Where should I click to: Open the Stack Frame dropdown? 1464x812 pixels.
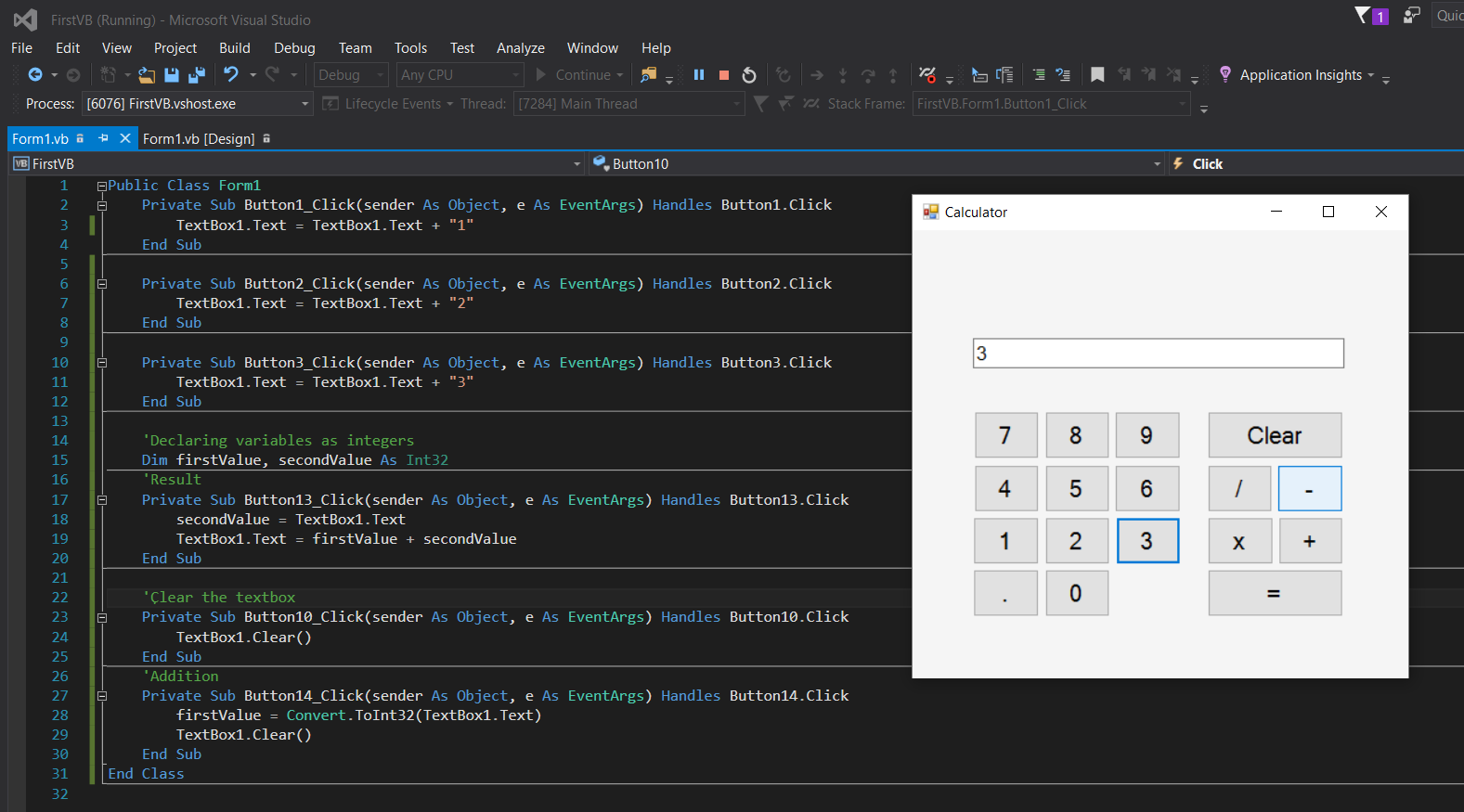pyautogui.click(x=1051, y=104)
